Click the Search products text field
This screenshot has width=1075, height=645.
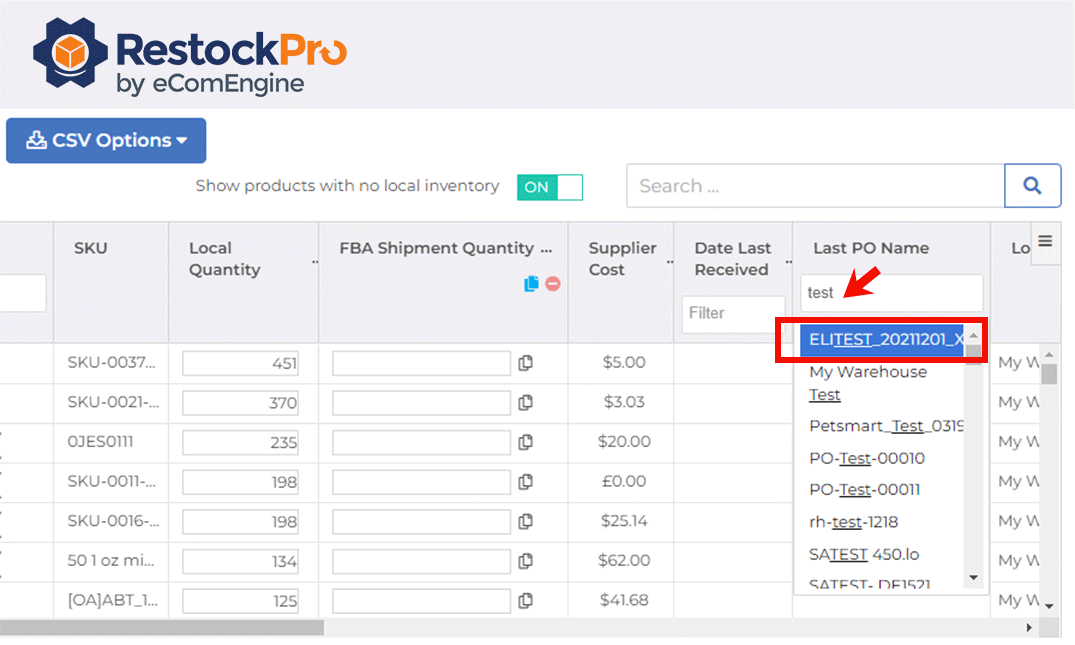[x=814, y=186]
